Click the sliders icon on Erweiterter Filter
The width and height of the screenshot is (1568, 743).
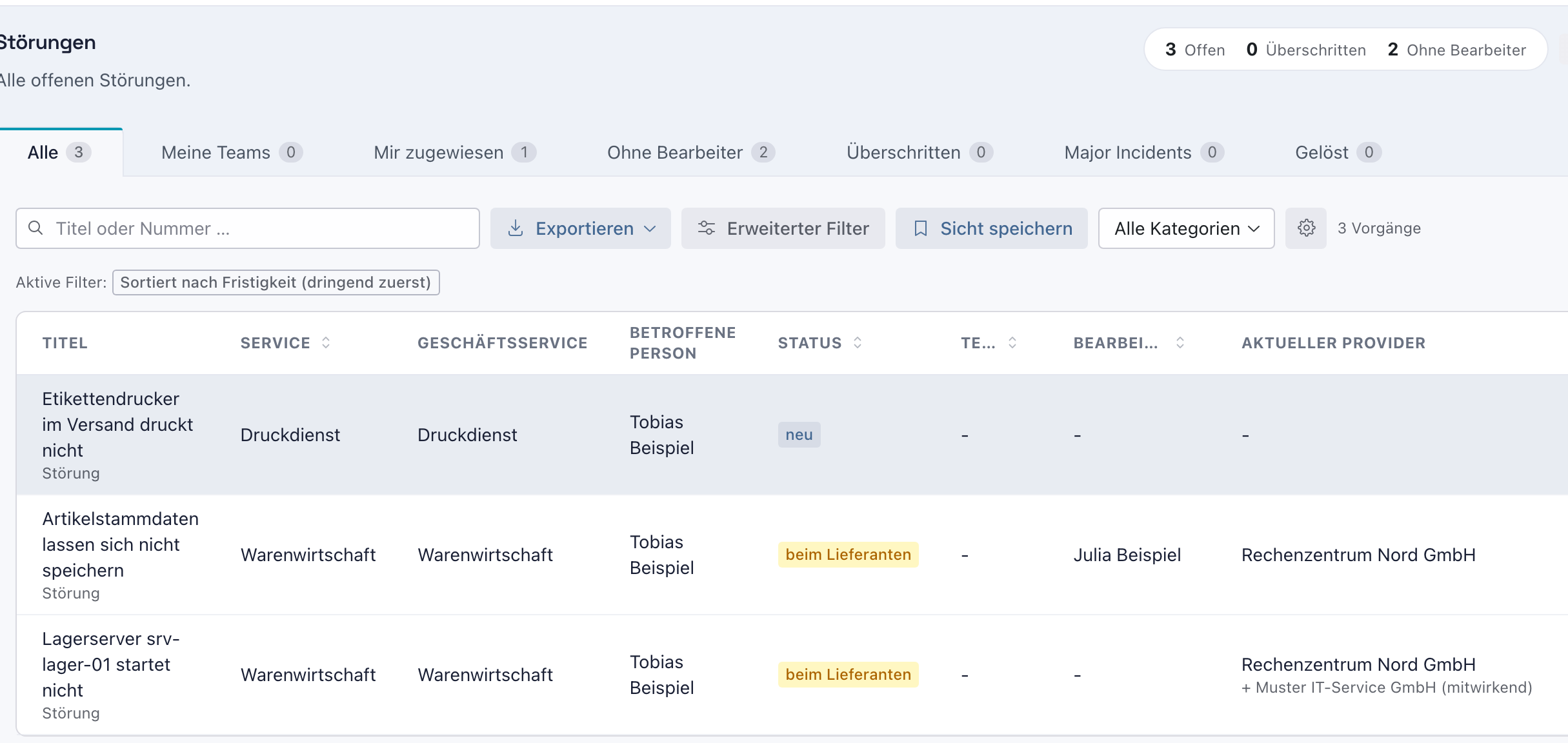707,228
